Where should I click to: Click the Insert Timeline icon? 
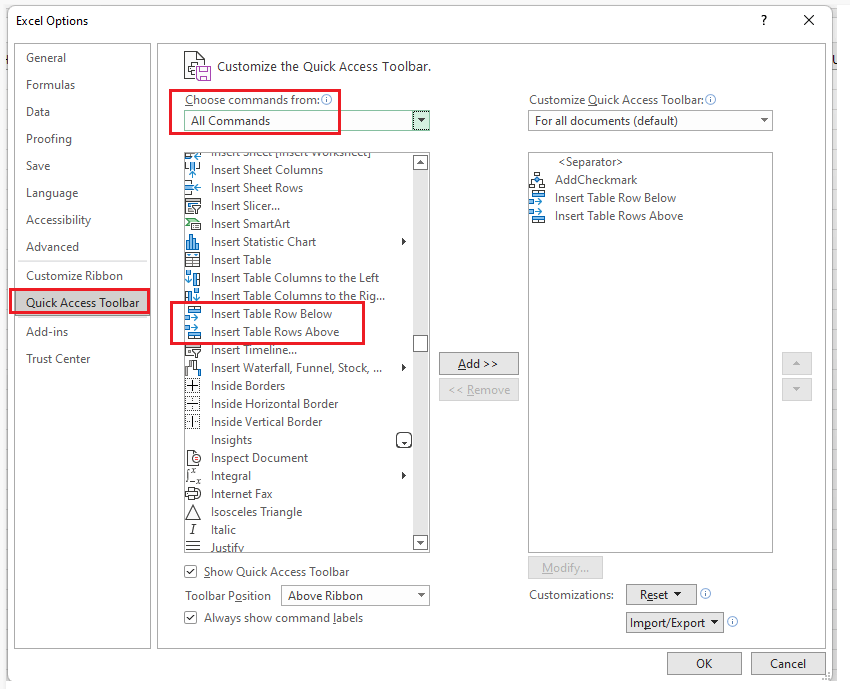coord(193,350)
